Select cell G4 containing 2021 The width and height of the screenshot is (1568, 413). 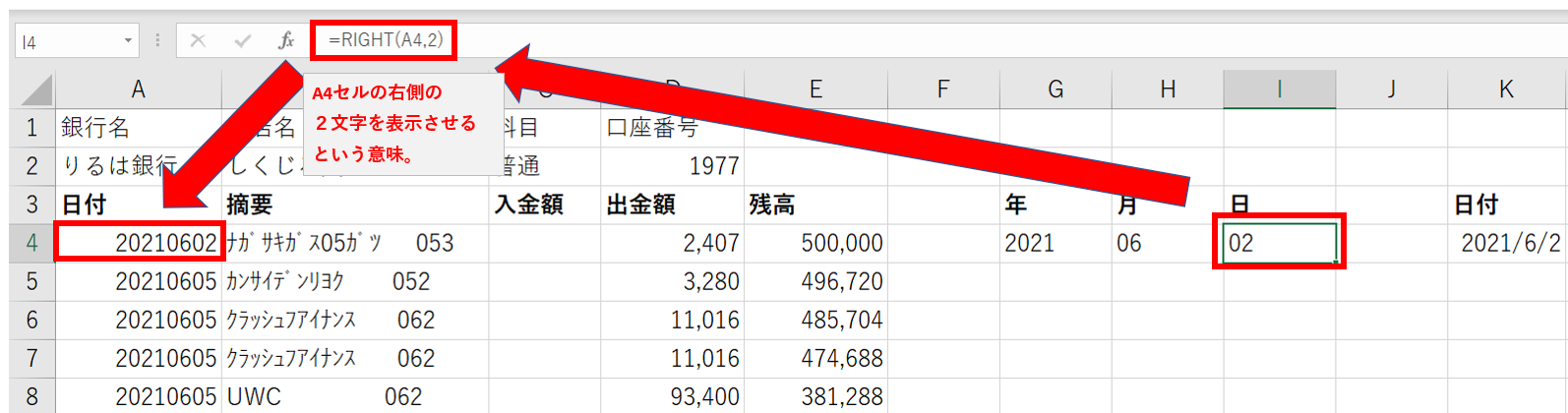coord(1055,243)
